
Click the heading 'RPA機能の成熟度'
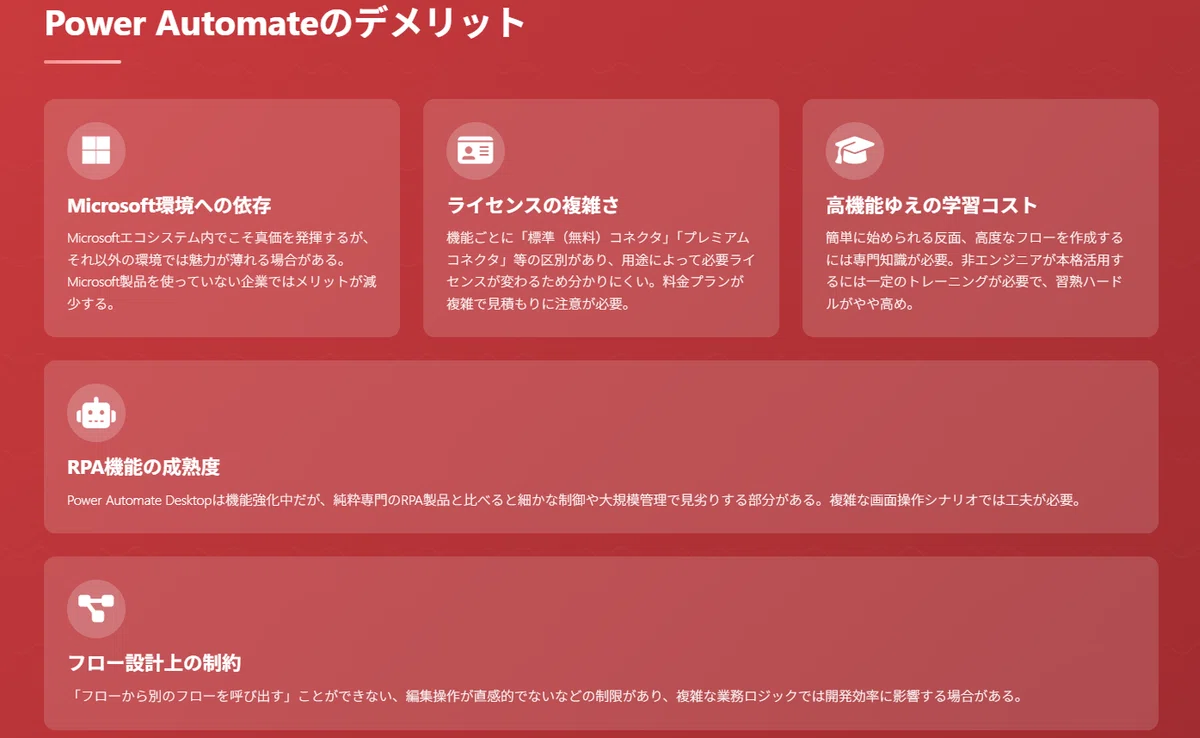[x=143, y=467]
